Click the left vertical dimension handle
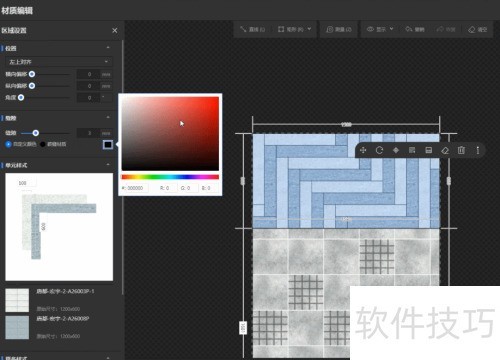Screen dimensions: 500x360 243,181
